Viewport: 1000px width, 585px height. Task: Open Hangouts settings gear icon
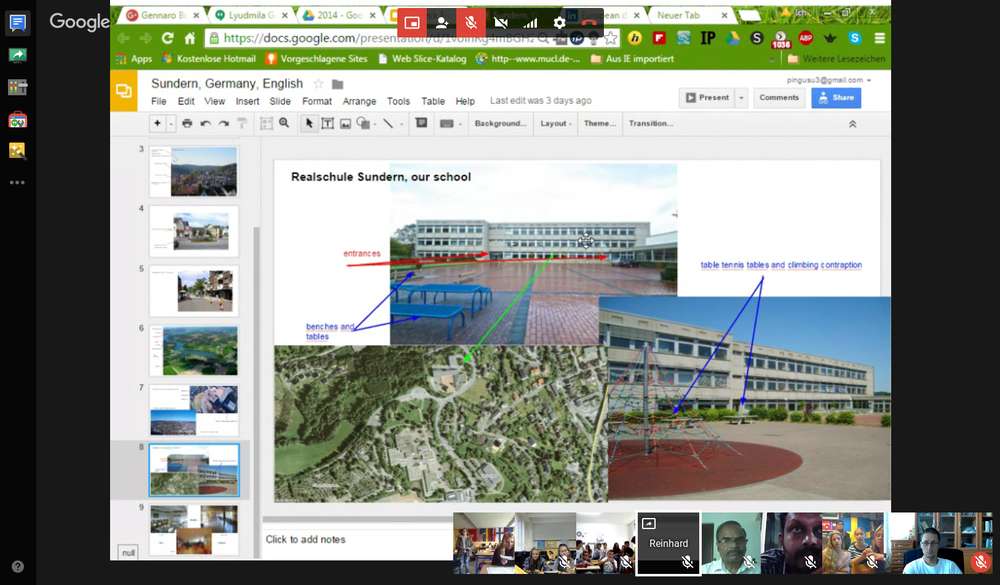pos(559,22)
